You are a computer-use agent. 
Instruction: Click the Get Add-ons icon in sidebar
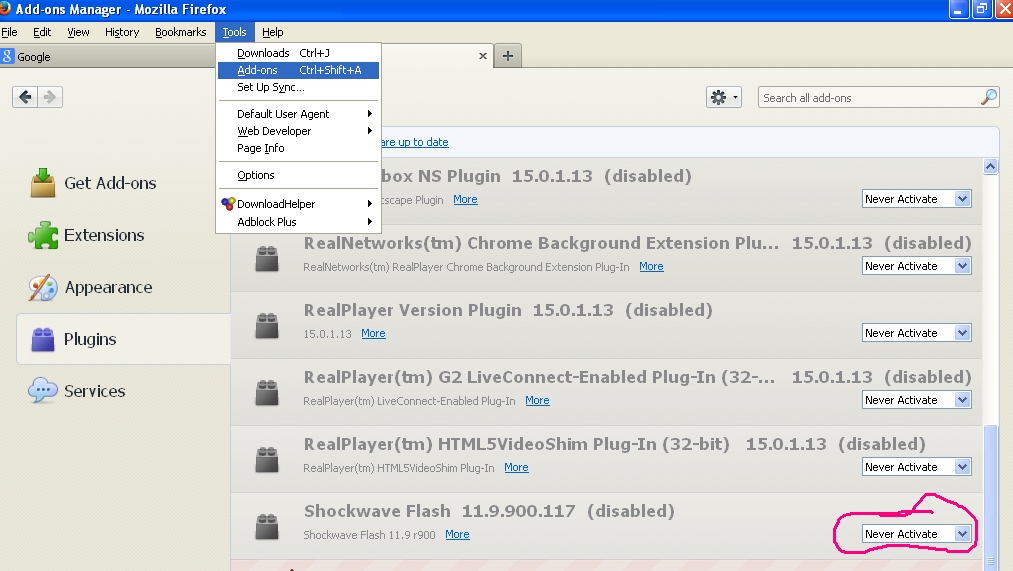[x=43, y=183]
